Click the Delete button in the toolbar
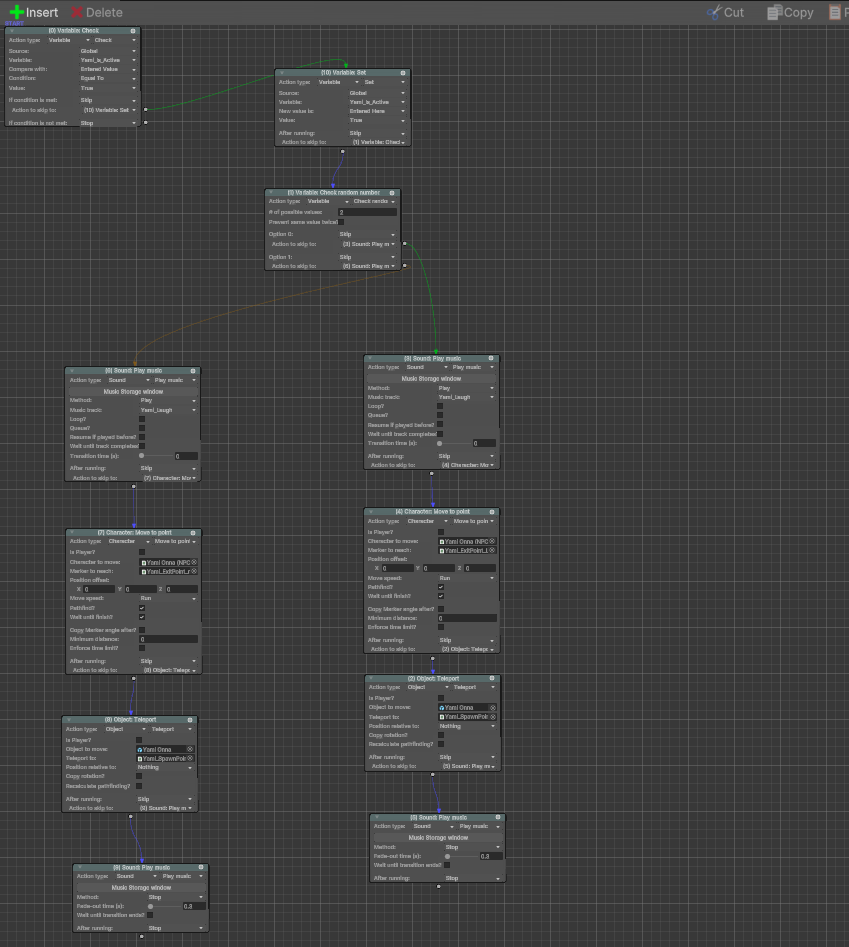Image resolution: width=849 pixels, height=947 pixels. tap(97, 12)
